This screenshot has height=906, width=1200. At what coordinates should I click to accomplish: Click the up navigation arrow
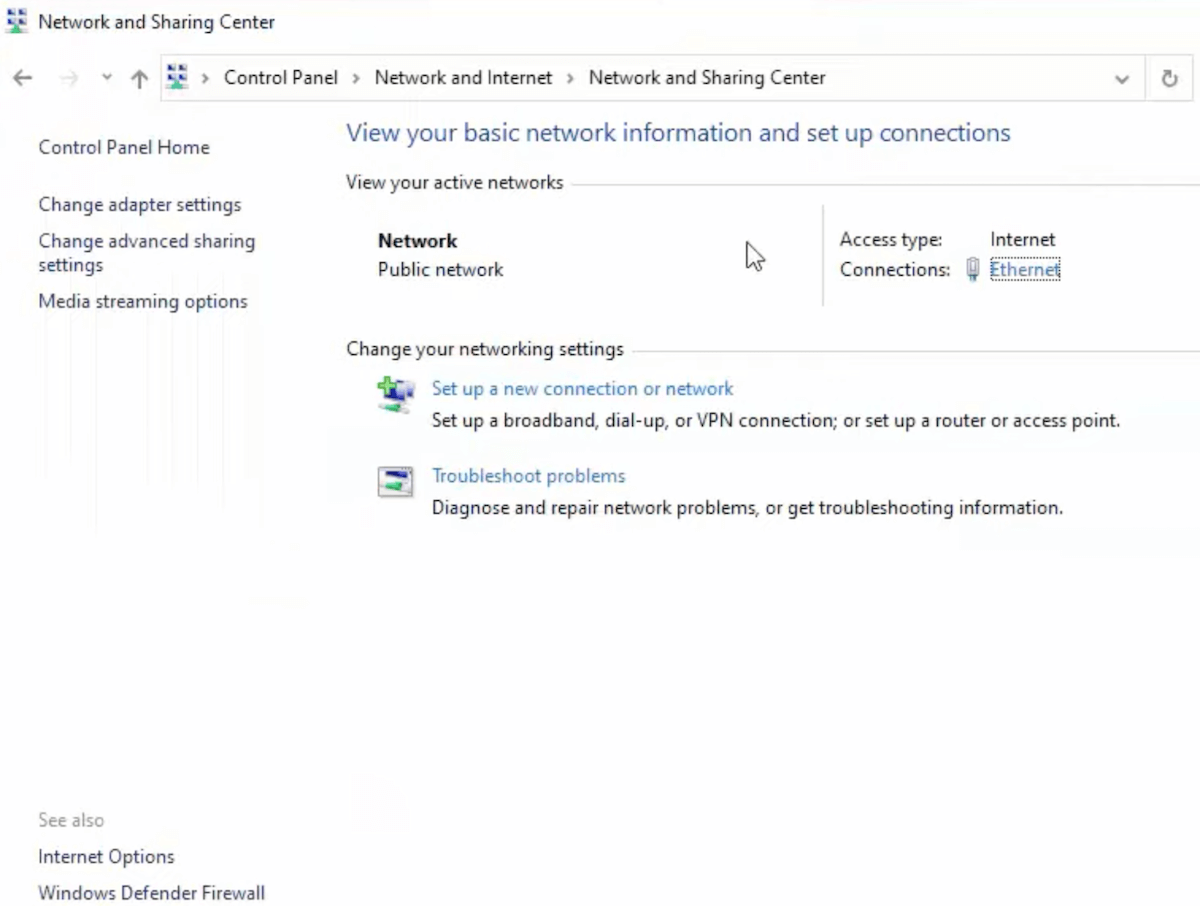point(139,77)
